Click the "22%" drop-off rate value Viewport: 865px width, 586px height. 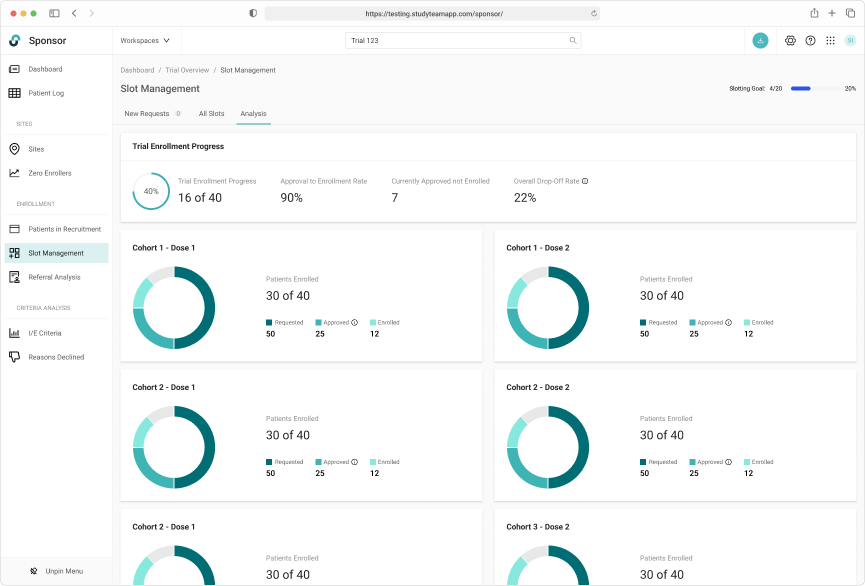coord(525,198)
